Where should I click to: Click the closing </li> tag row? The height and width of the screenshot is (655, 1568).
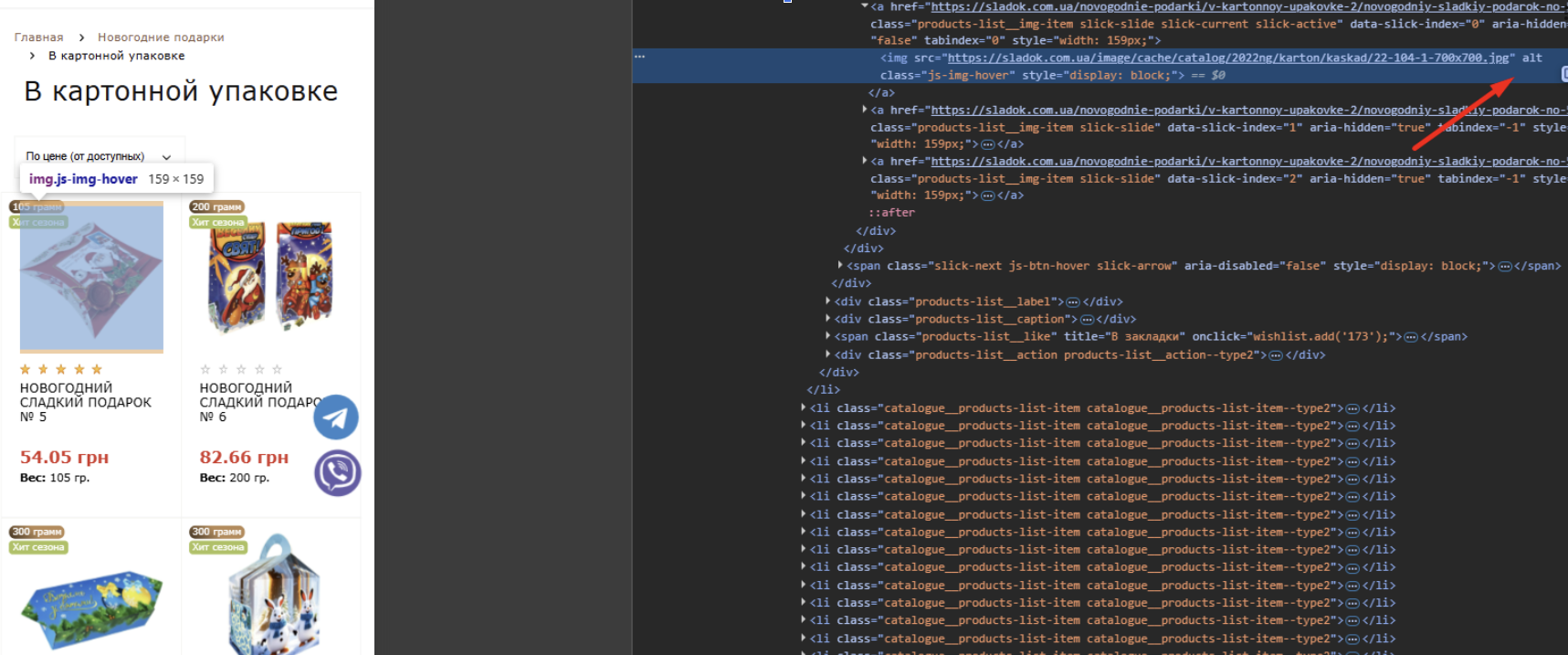824,390
